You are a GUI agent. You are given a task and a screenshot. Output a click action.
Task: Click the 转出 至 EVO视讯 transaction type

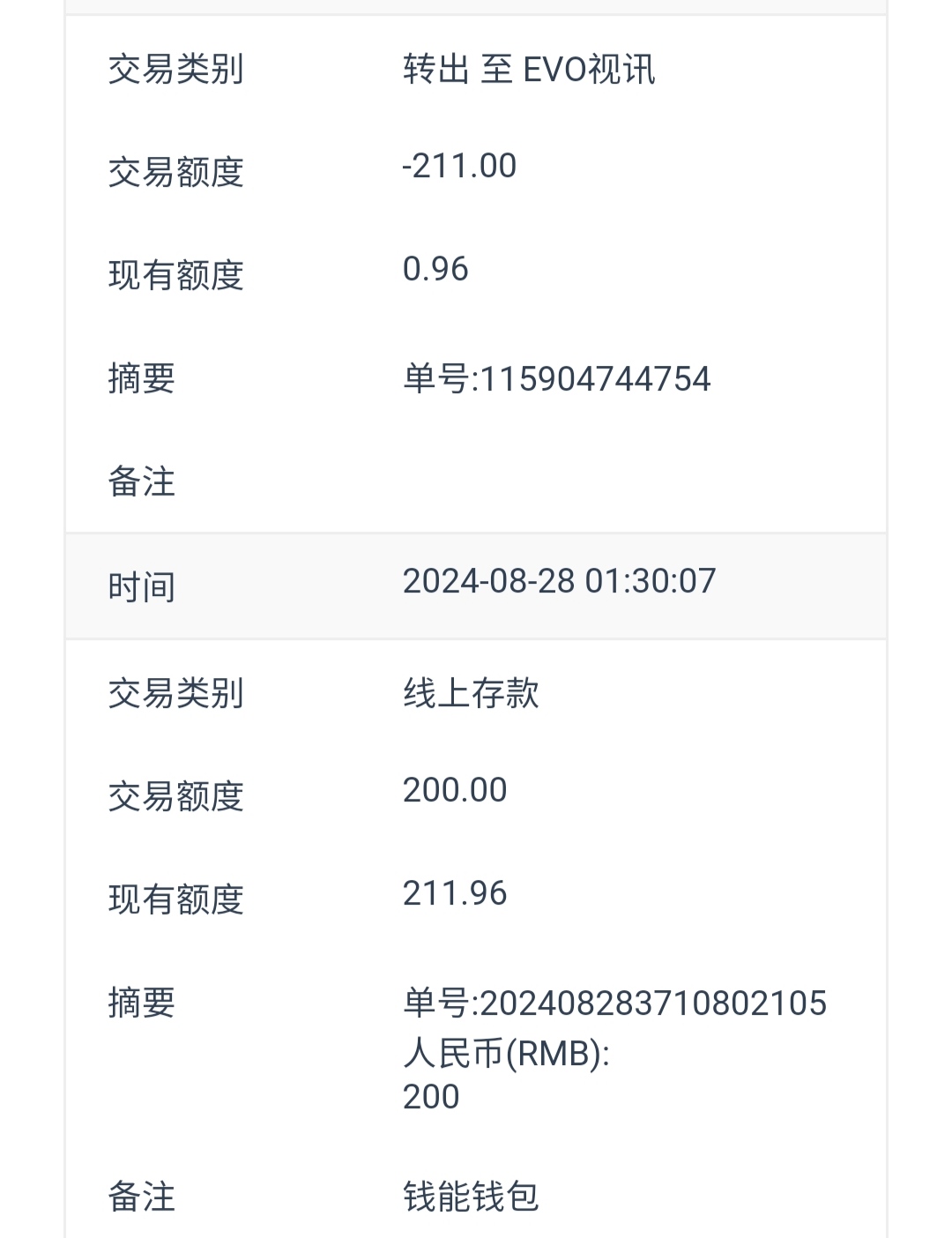529,70
